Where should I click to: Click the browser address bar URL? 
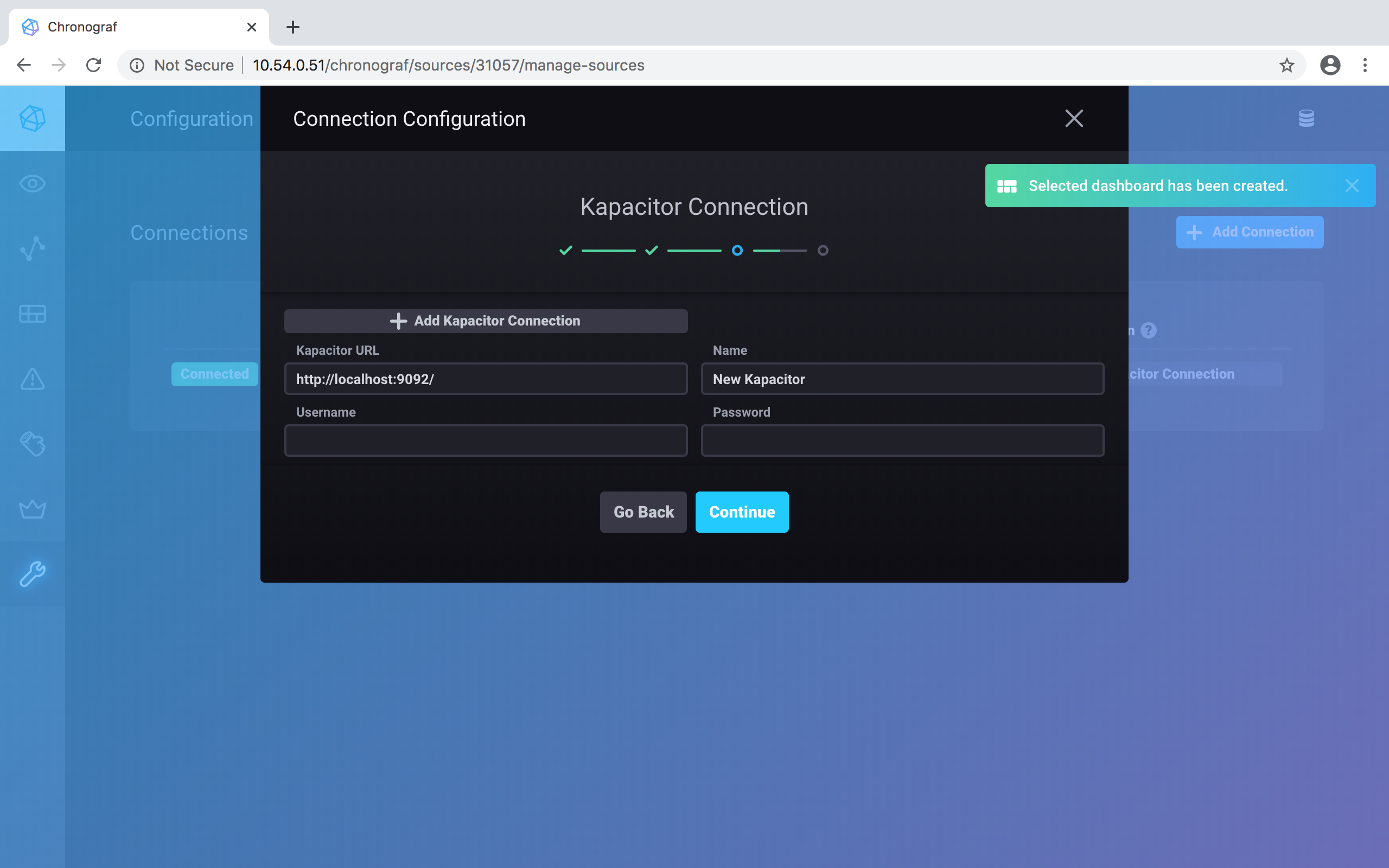click(448, 66)
